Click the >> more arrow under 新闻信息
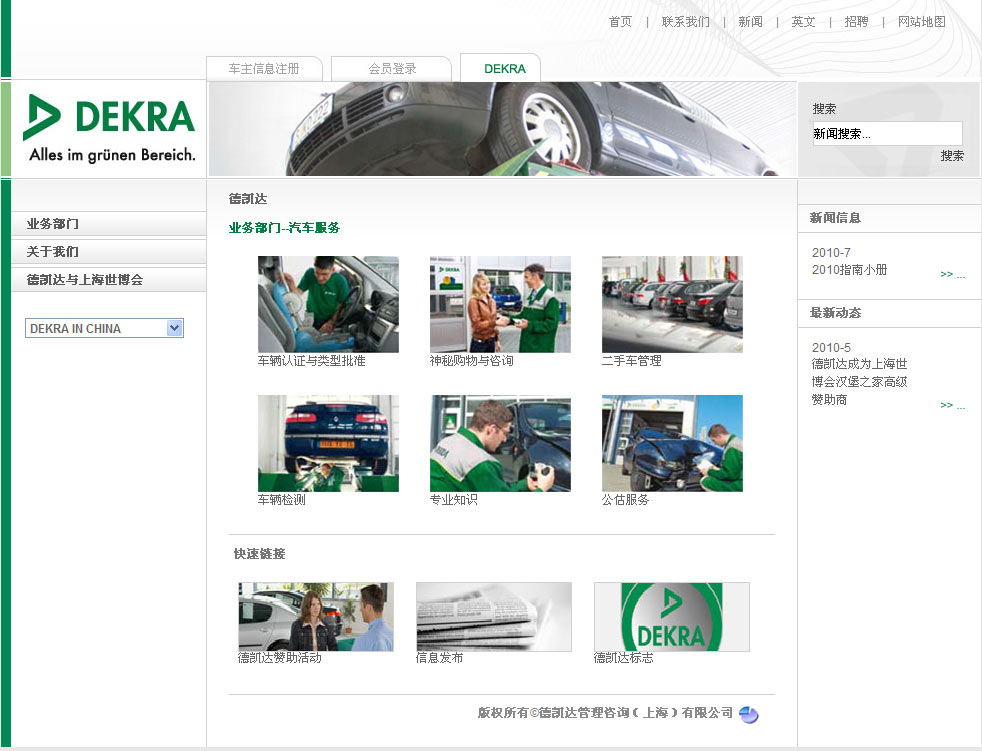Image resolution: width=982 pixels, height=751 pixels. [x=953, y=274]
